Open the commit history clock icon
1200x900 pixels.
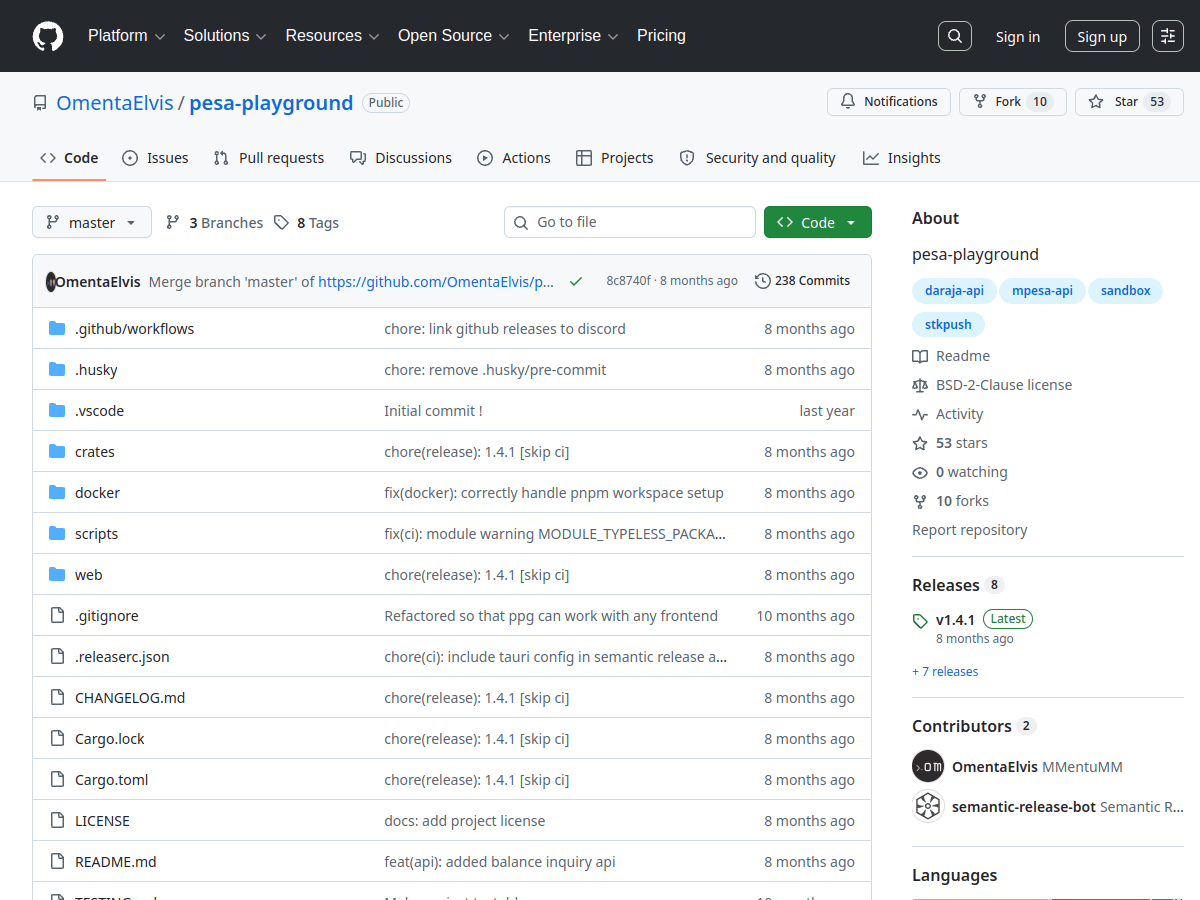click(763, 281)
